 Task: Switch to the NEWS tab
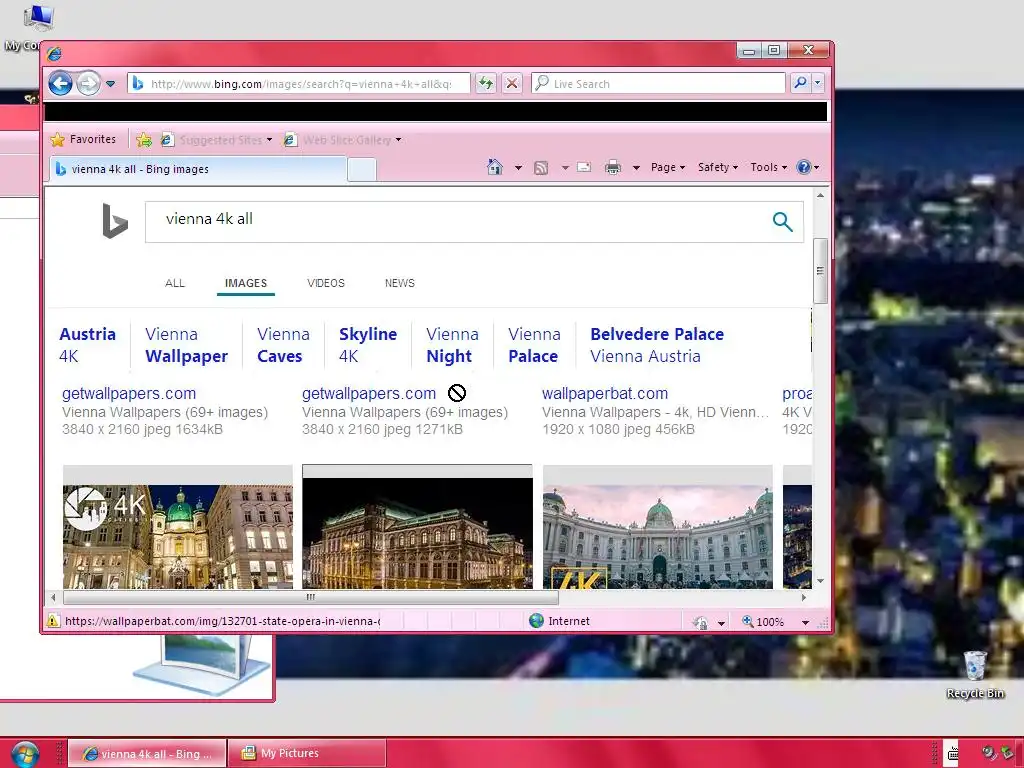(400, 283)
